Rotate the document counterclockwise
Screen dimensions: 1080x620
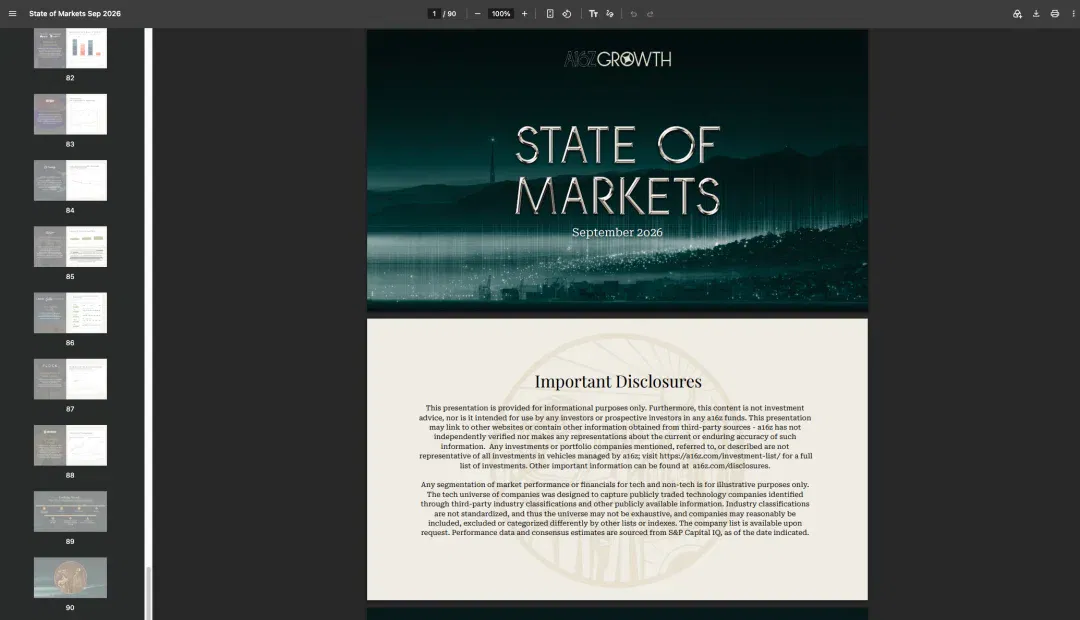click(x=567, y=14)
